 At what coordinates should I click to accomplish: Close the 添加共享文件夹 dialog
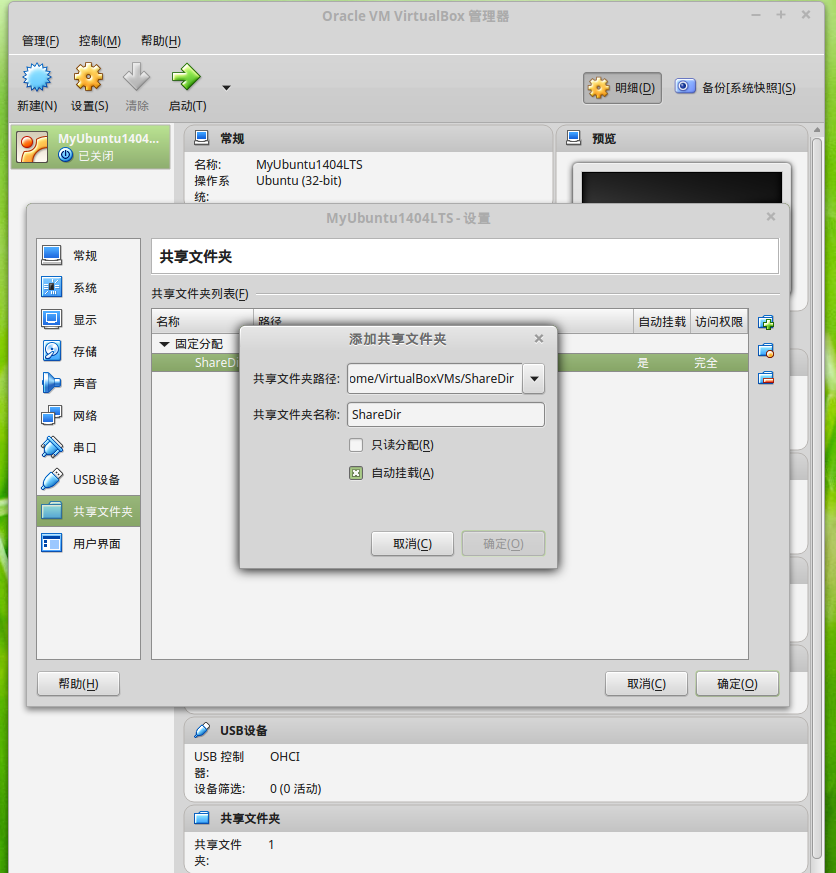point(539,339)
